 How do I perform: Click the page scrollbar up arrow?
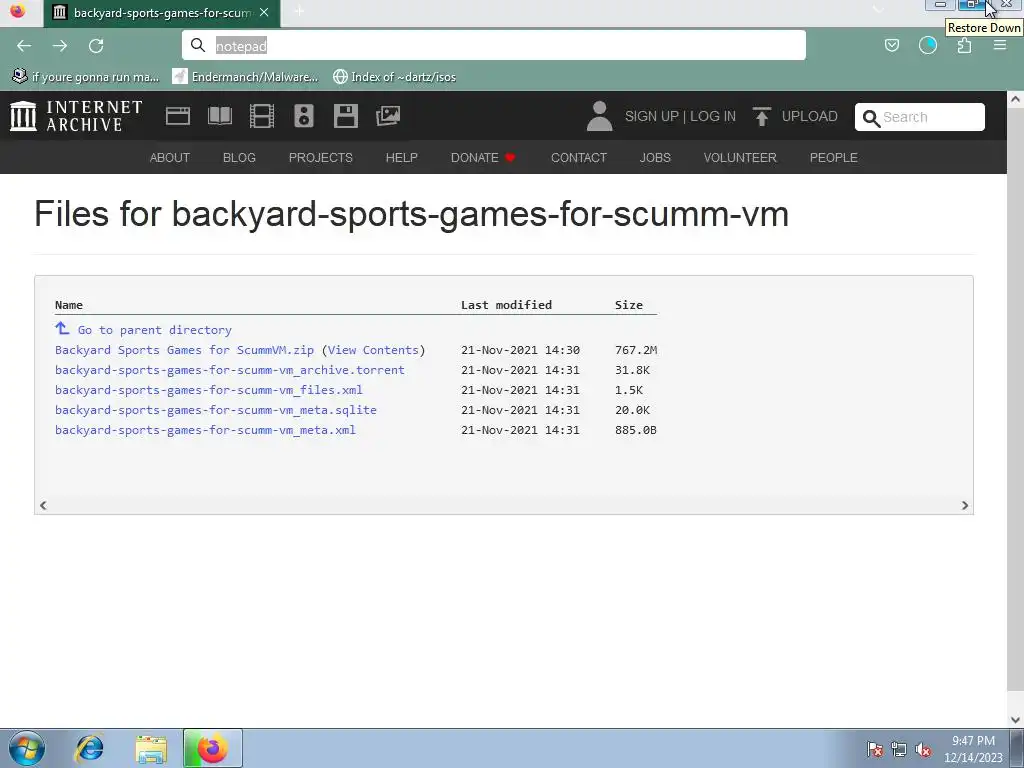pyautogui.click(x=1015, y=100)
